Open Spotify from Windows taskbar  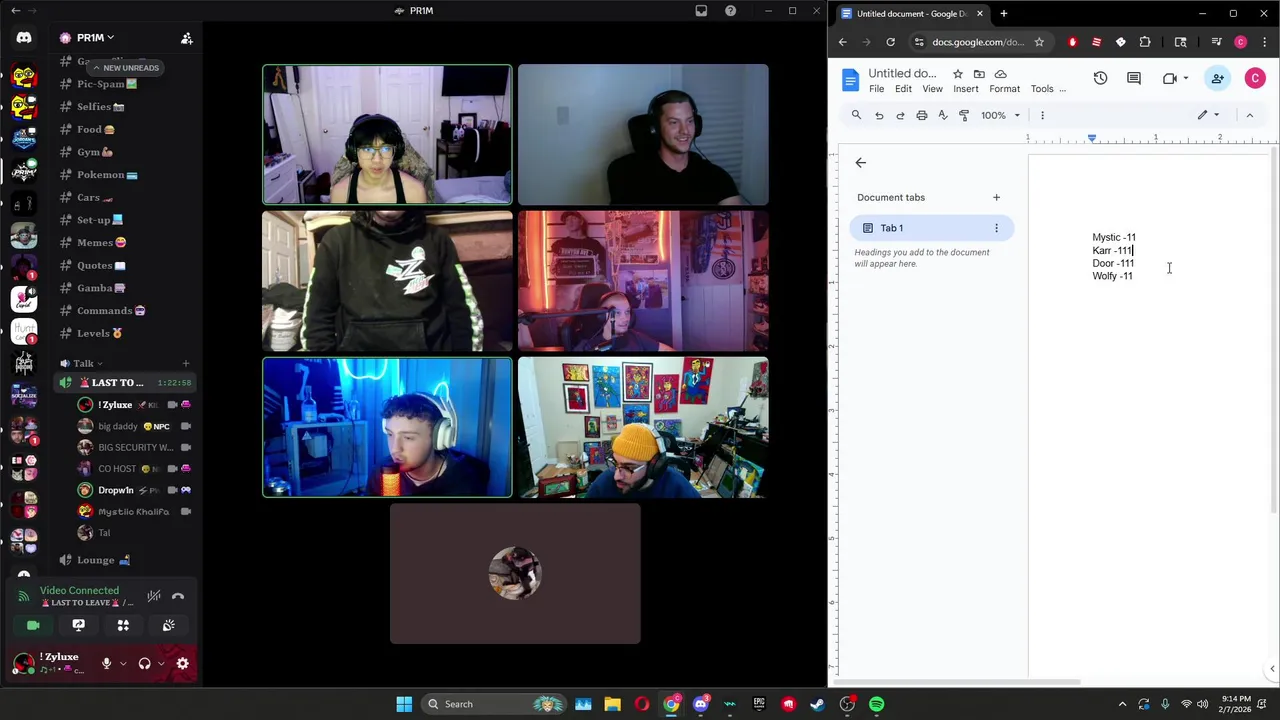[x=876, y=704]
